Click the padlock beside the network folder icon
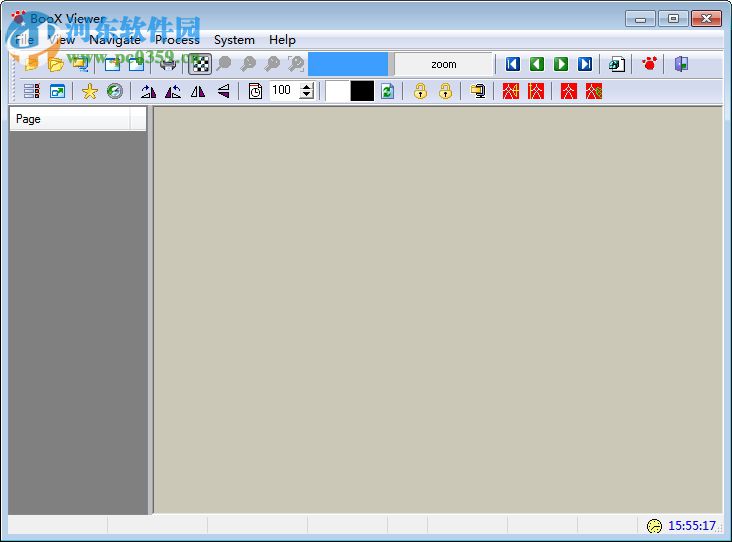The height and width of the screenshot is (542, 732). point(446,91)
